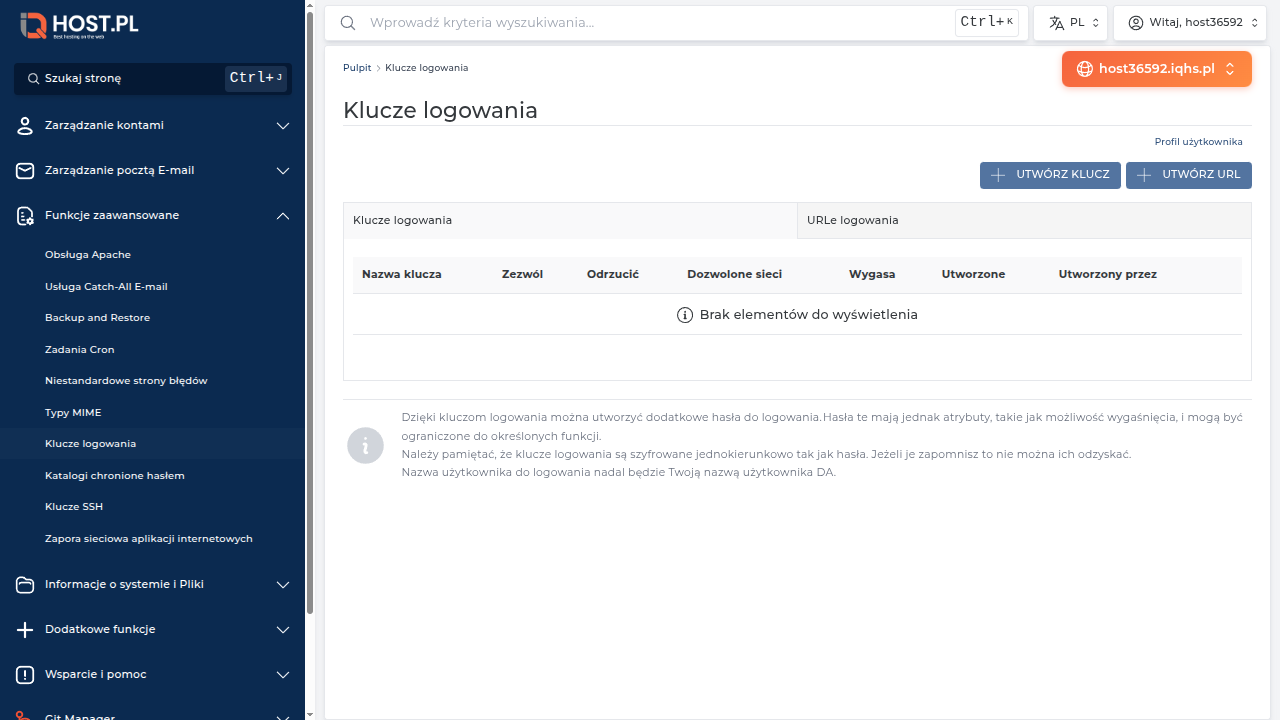The width and height of the screenshot is (1280, 720).
Task: Open the Witaj, host36592 user menu
Action: tap(1190, 22)
